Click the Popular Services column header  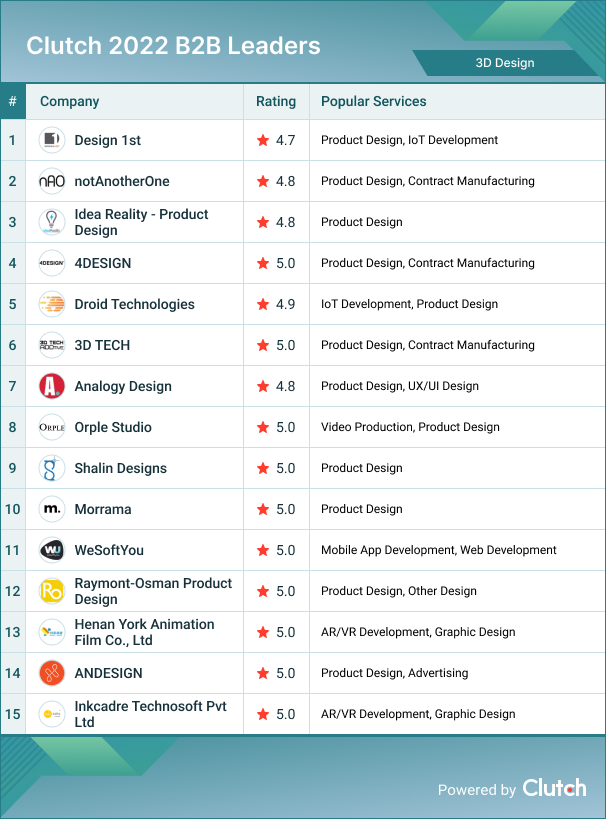point(374,101)
